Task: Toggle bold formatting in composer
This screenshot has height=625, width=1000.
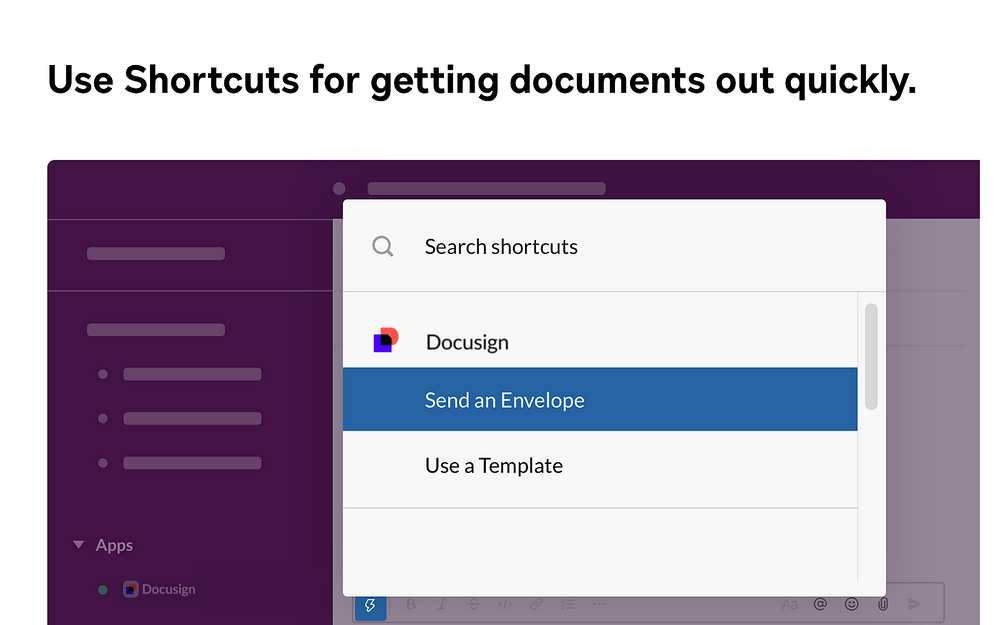Action: coord(411,604)
